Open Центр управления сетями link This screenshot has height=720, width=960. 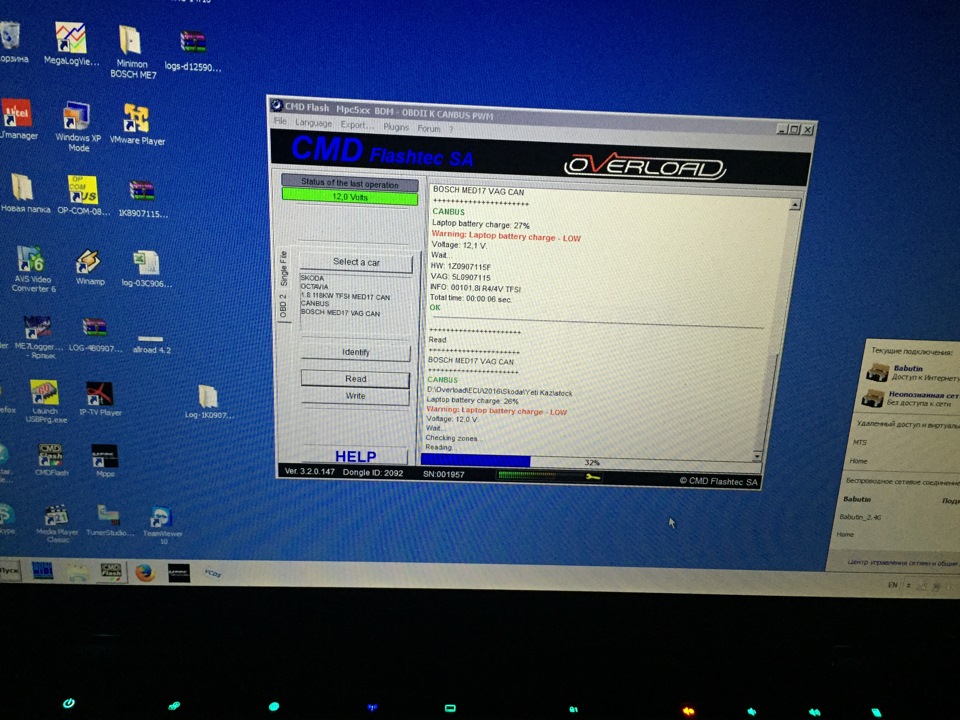pyautogui.click(x=902, y=563)
